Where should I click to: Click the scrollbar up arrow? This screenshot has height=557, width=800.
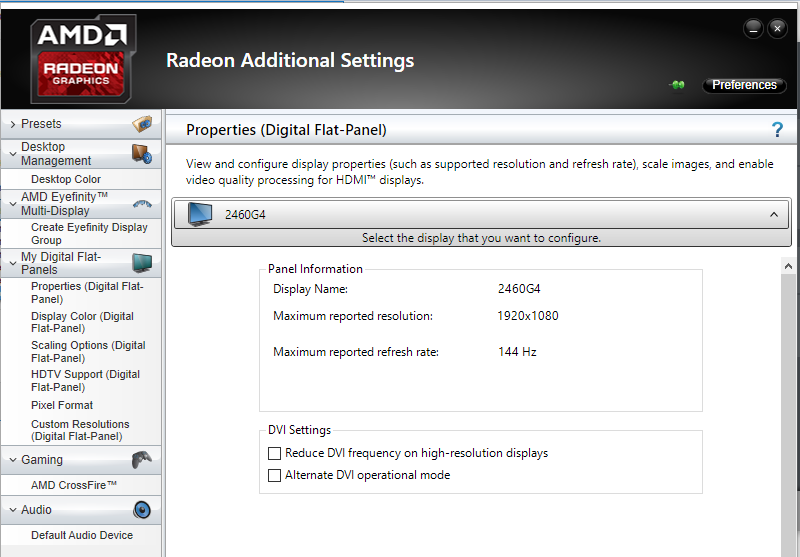tap(788, 266)
